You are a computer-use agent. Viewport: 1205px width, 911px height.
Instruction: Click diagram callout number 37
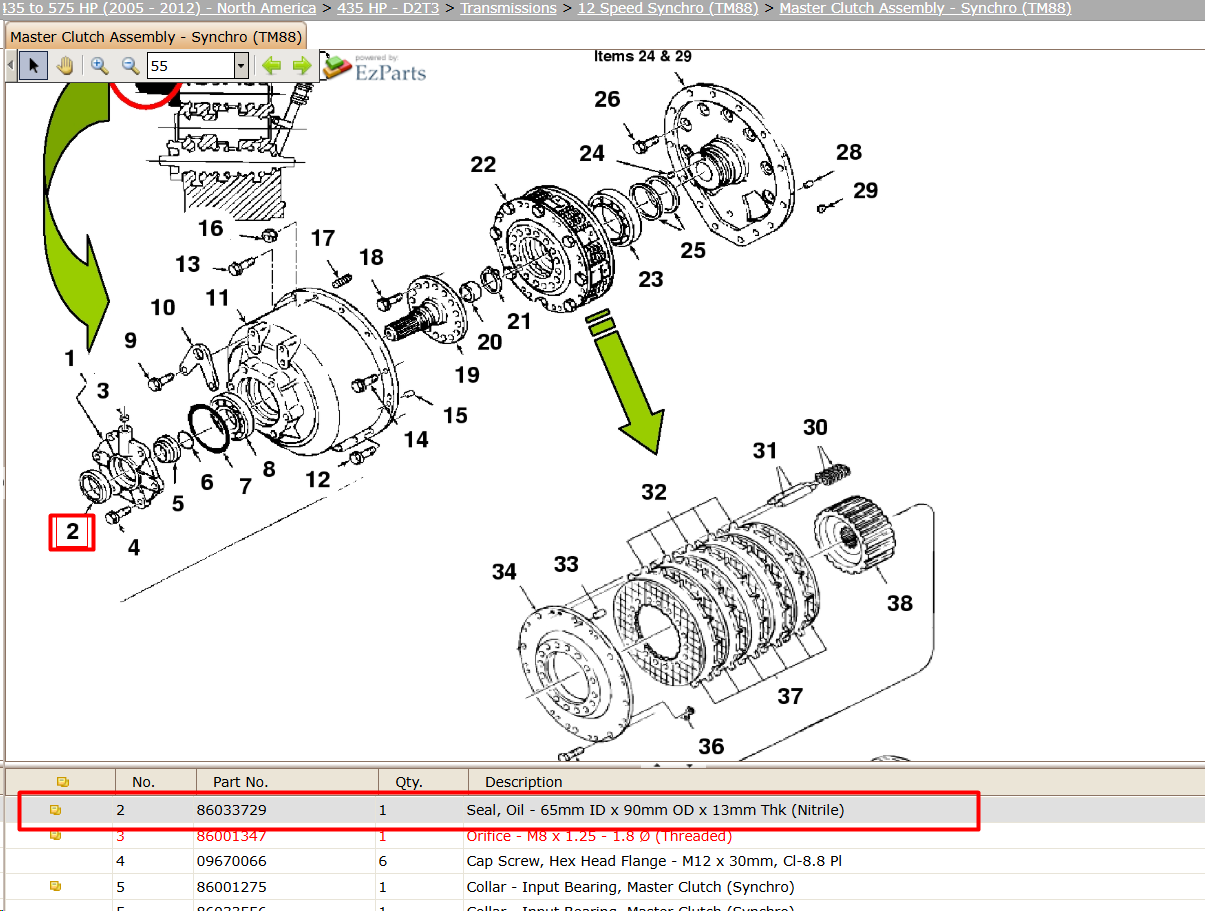point(790,696)
